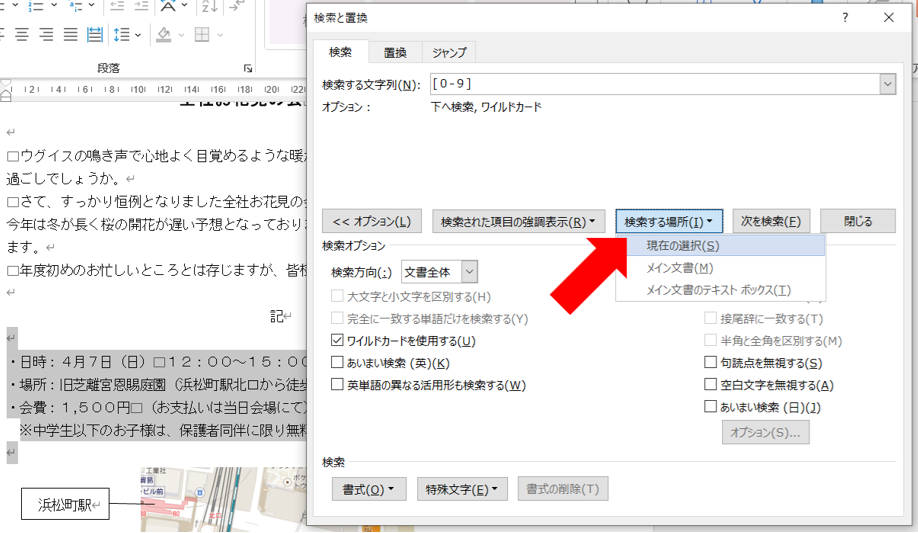Click the line and paragraph spacing icon

[x=122, y=35]
